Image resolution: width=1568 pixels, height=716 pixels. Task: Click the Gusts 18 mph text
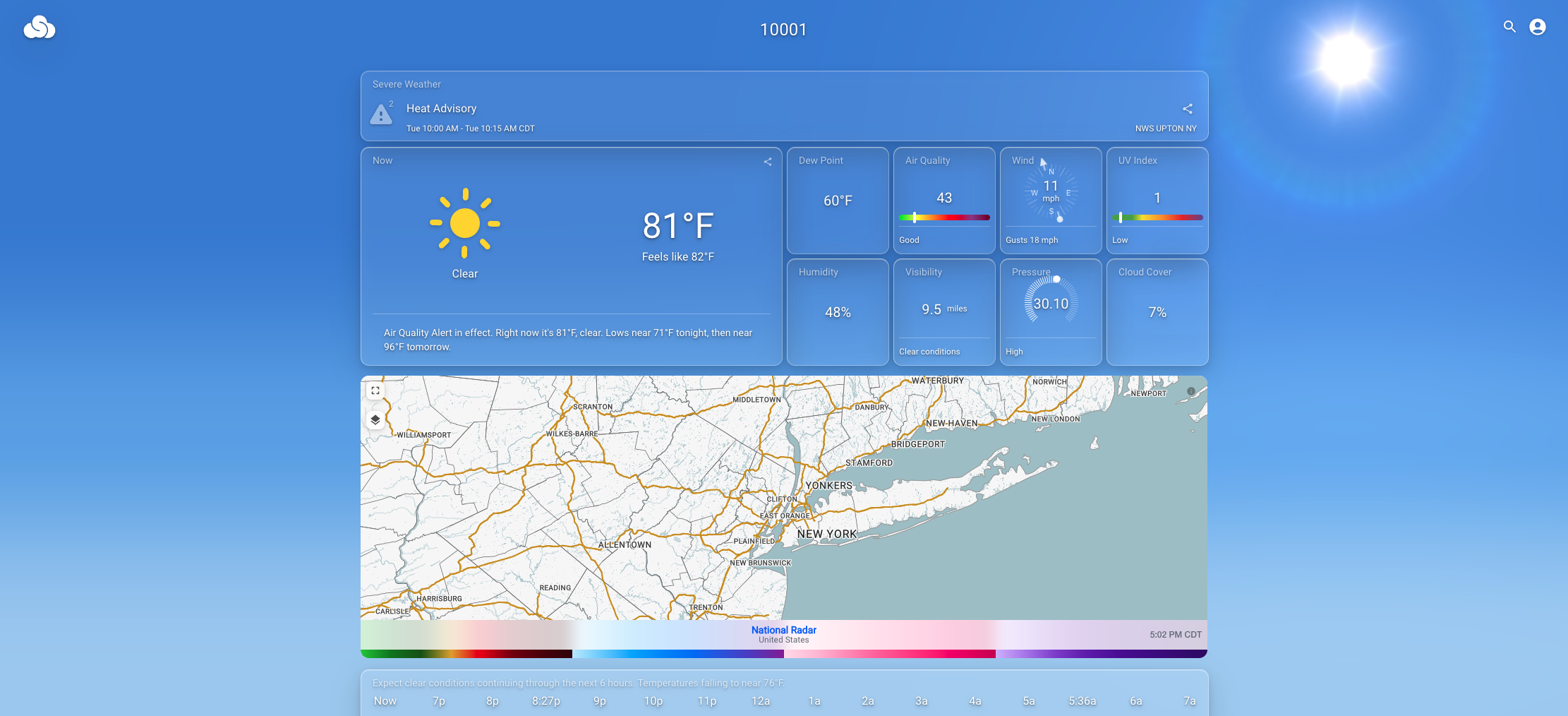[1032, 240]
